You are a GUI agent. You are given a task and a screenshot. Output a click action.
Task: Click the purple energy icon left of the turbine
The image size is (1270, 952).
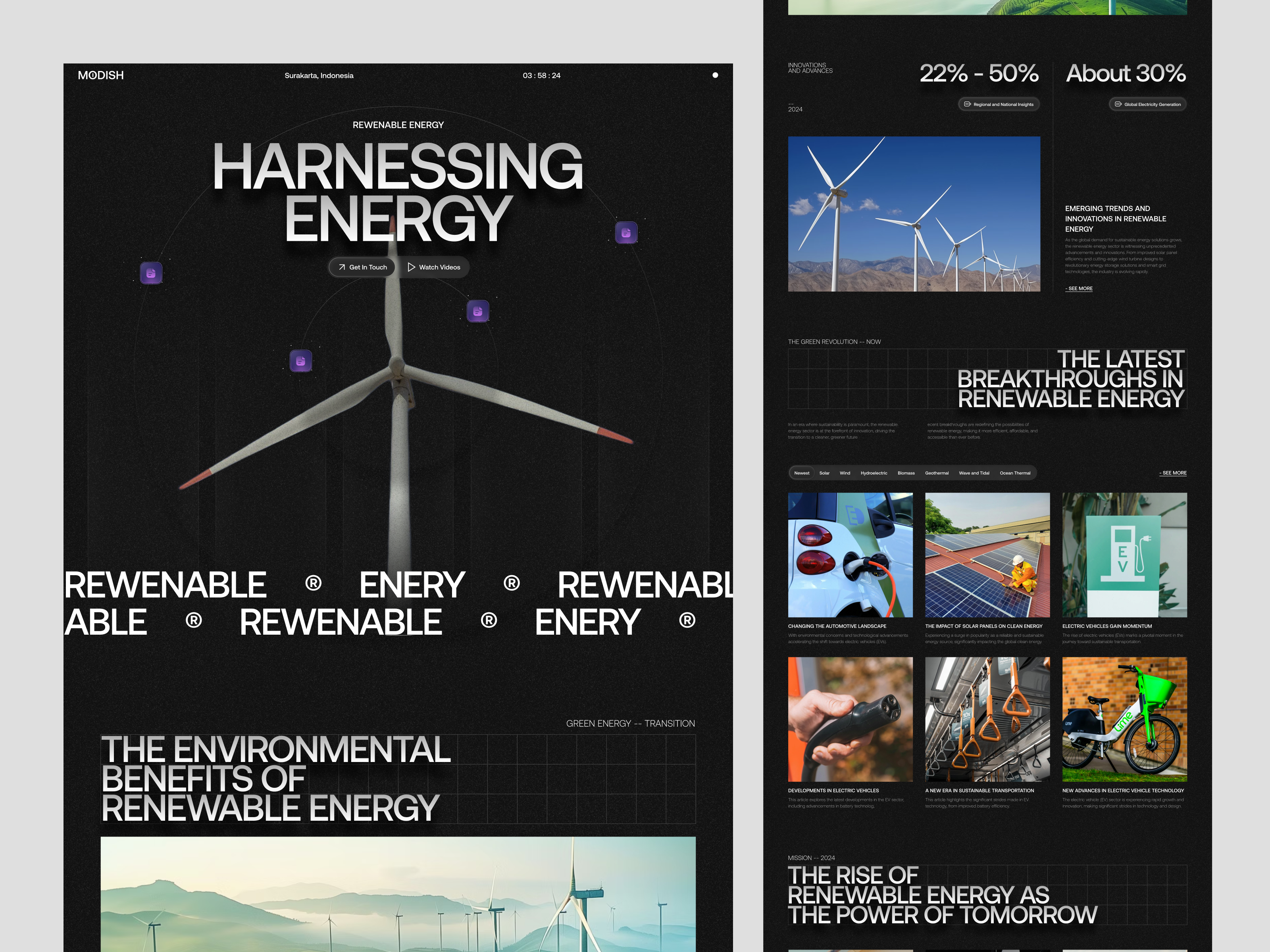click(151, 273)
